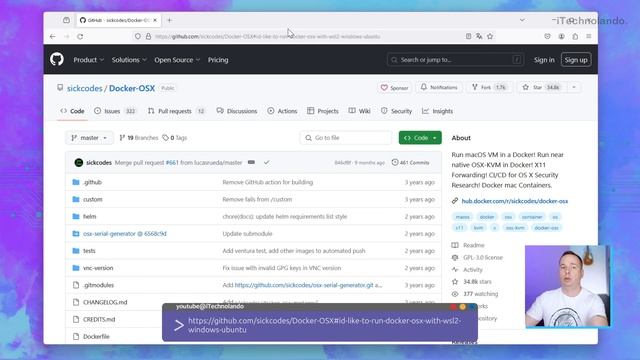Image resolution: width=640 pixels, height=360 pixels.
Task: Open the sickcodes owner profile link
Action: 84,88
